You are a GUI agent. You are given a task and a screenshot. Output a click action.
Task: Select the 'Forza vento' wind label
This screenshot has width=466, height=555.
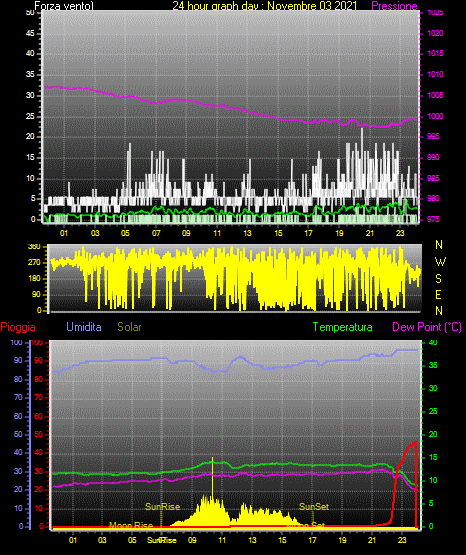coord(64,6)
